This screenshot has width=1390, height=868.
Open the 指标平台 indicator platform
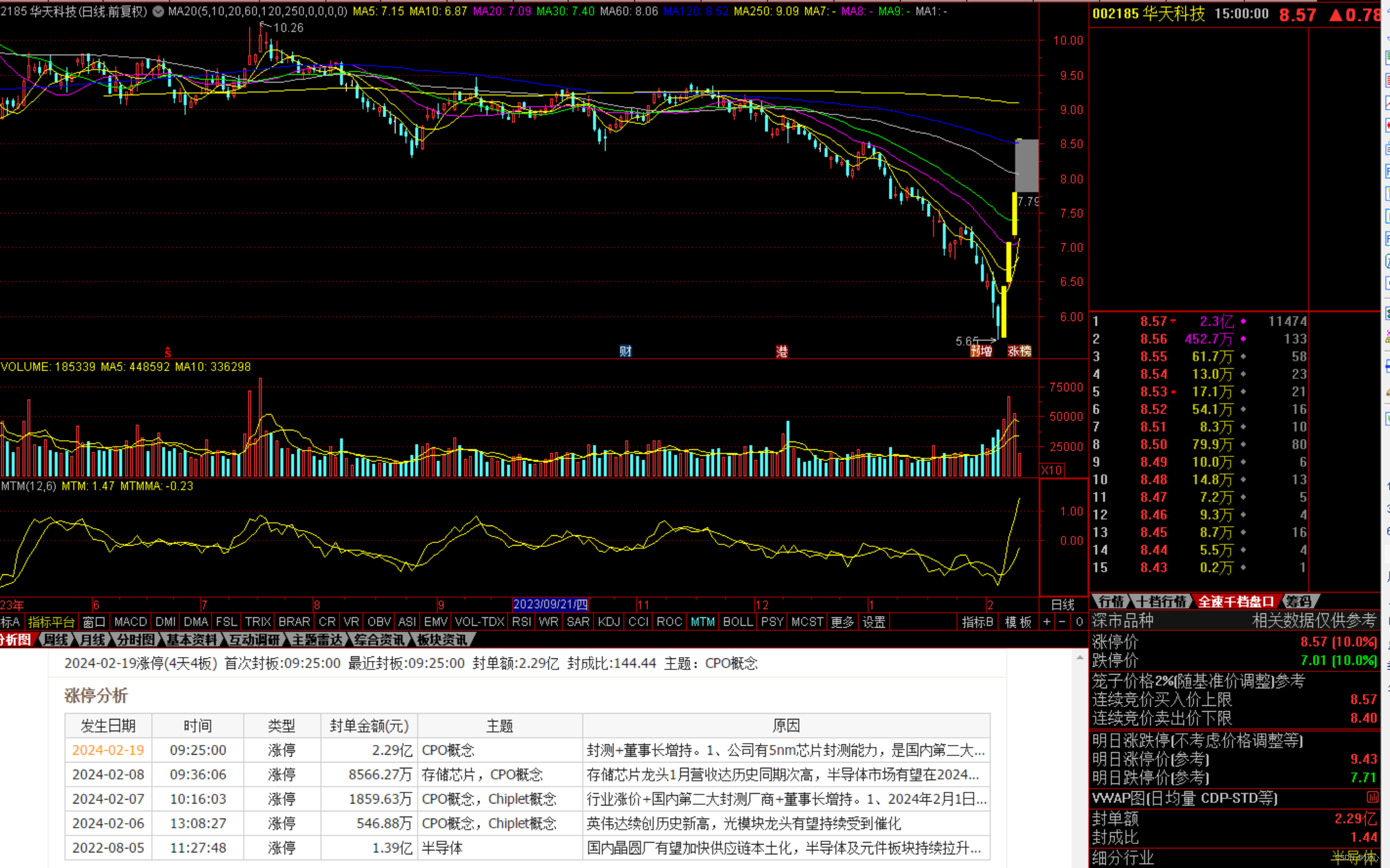pyautogui.click(x=51, y=622)
